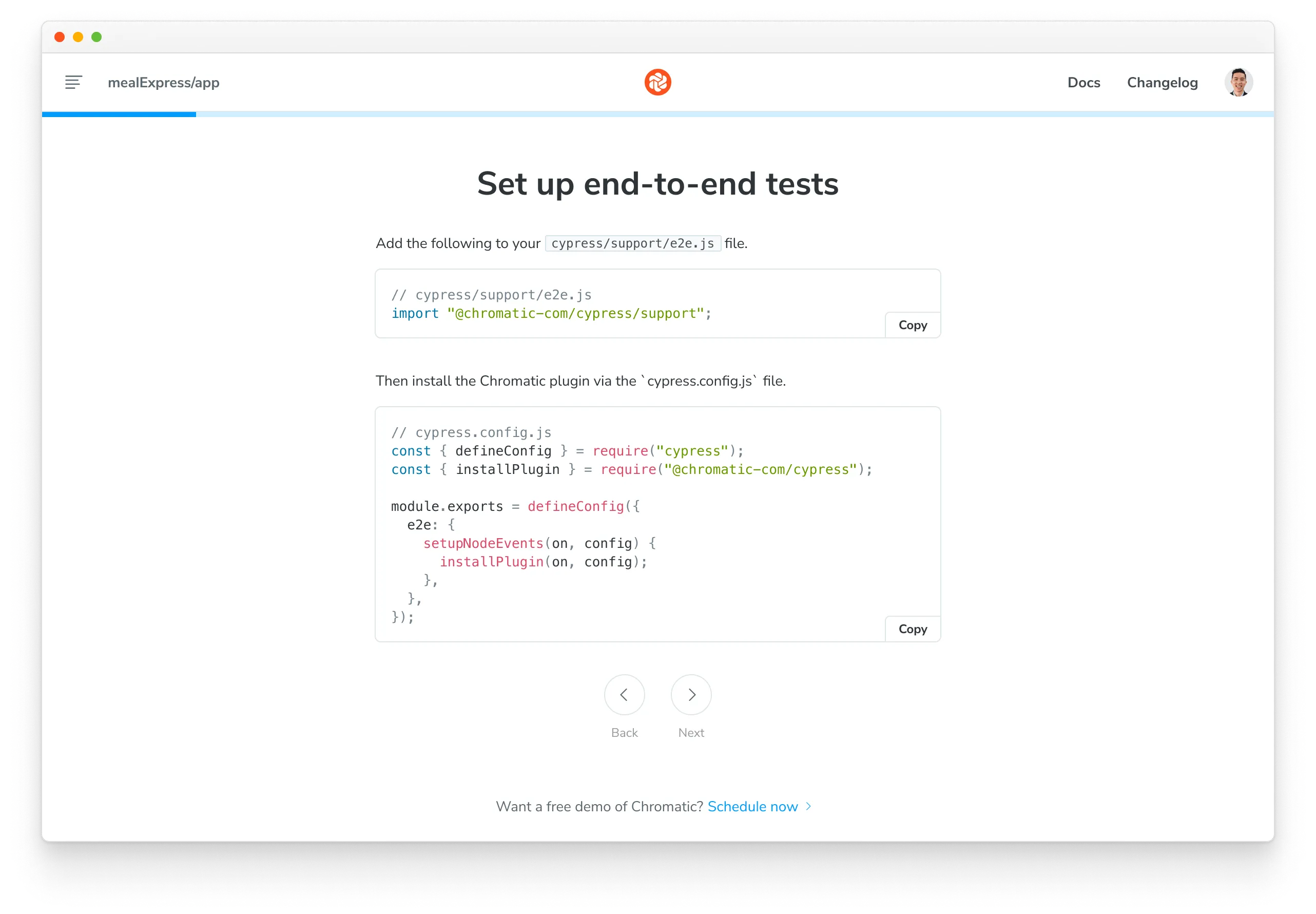Open the Docs menu item
1316x914 pixels.
coord(1083,83)
